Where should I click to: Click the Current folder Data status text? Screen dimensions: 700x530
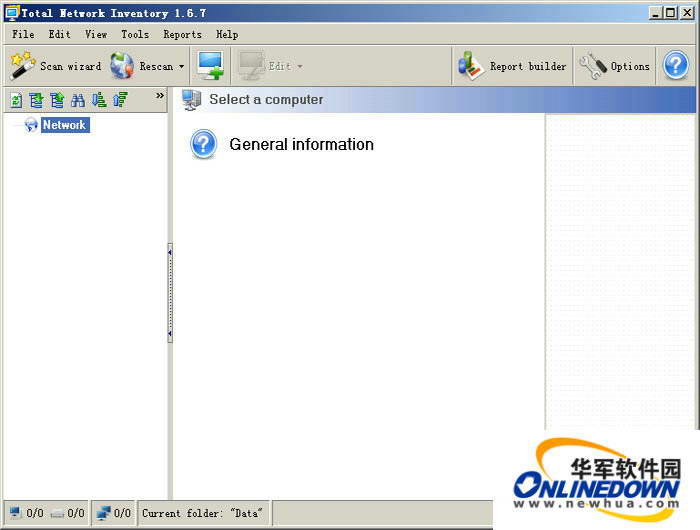click(202, 513)
